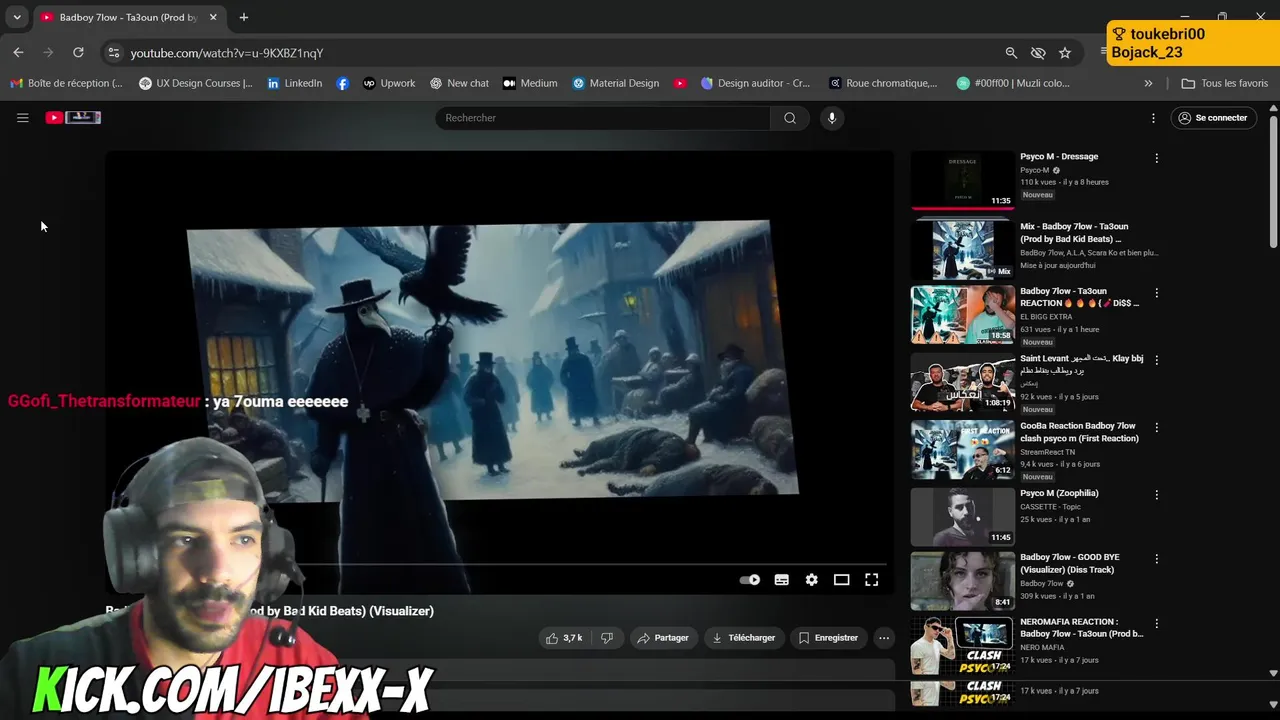1280x720 pixels.
Task: Open options for Badboy 7low REACTION video
Action: coord(1157,293)
